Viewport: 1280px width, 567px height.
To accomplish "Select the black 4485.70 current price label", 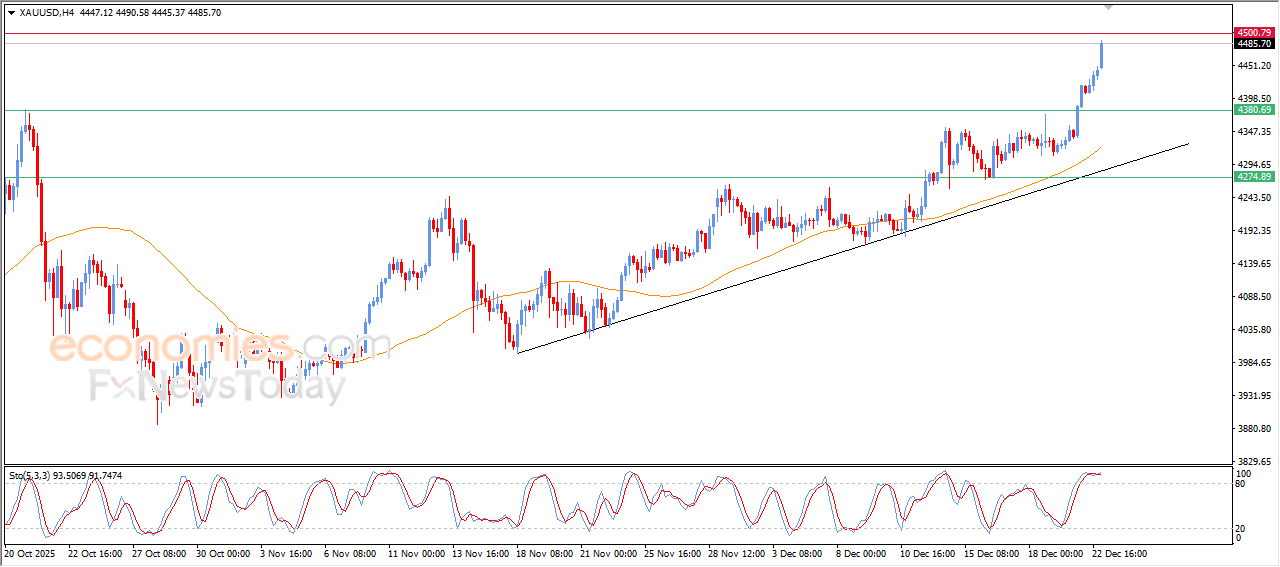I will click(1254, 44).
